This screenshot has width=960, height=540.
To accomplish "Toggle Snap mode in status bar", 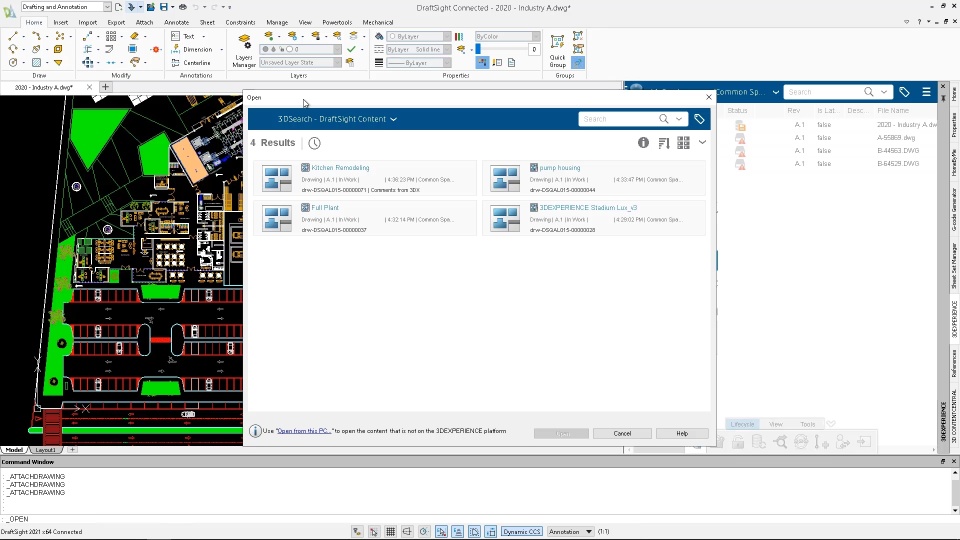I will click(374, 531).
